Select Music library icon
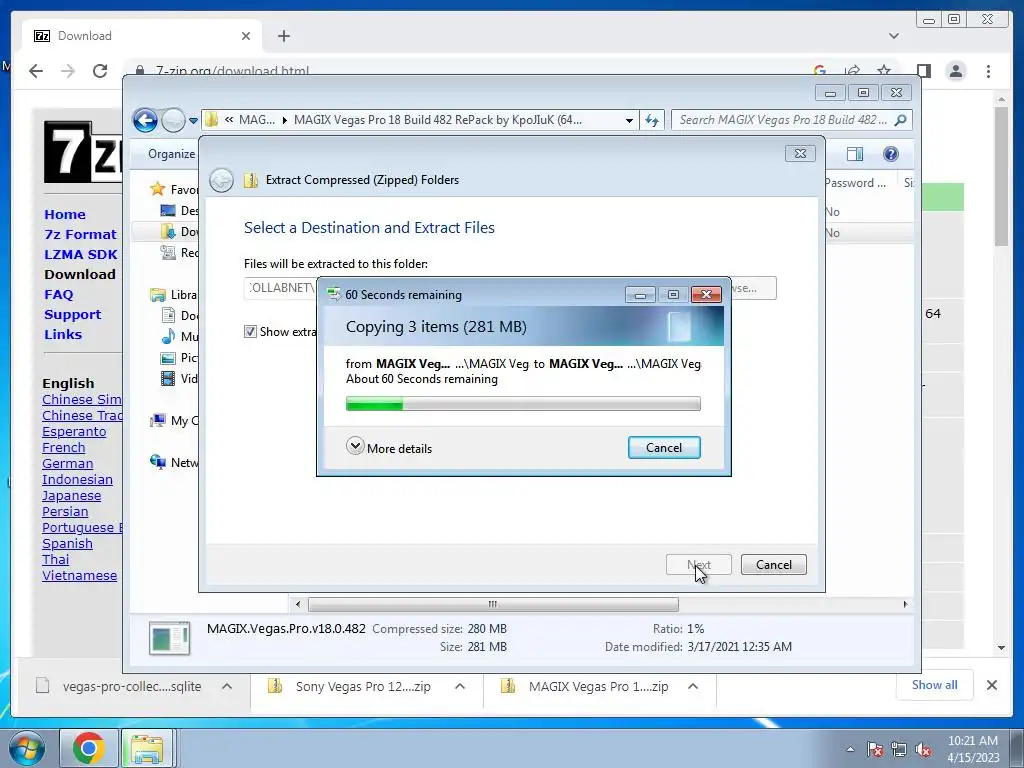 click(168, 336)
